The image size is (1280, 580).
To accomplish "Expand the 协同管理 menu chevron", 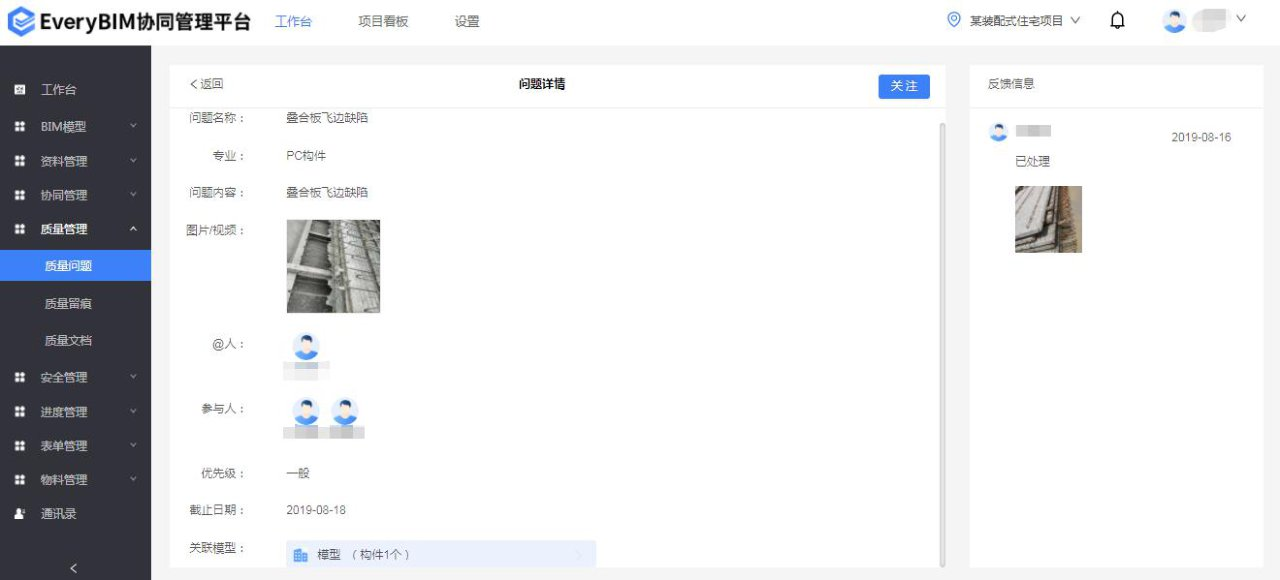I will (x=133, y=194).
